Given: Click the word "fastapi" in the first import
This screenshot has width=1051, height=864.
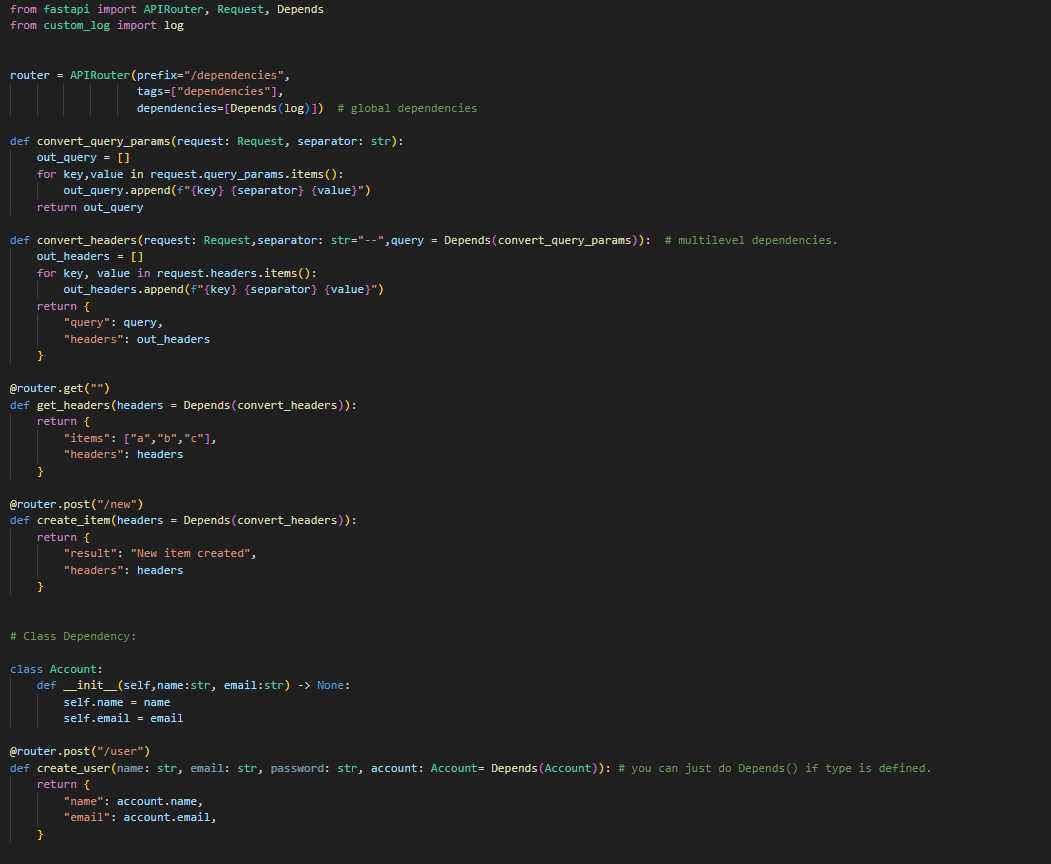Looking at the screenshot, I should click(67, 9).
